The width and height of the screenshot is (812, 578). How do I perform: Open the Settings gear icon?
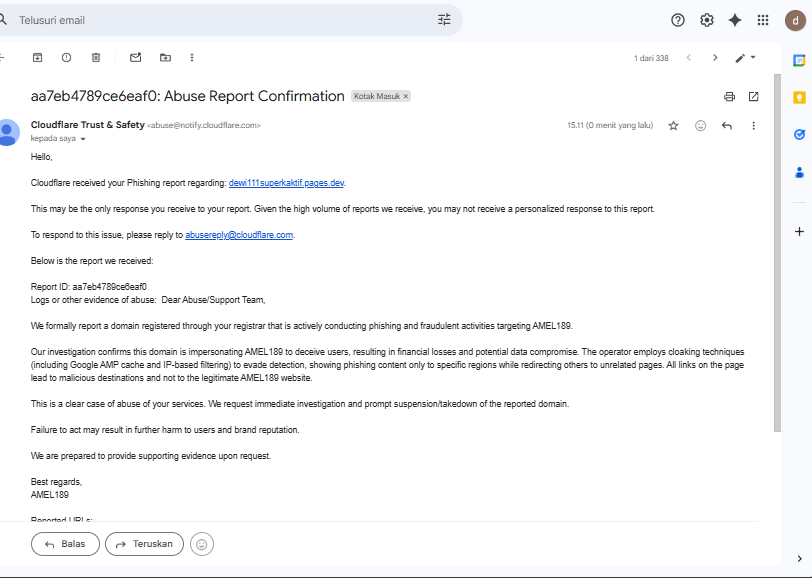(706, 20)
